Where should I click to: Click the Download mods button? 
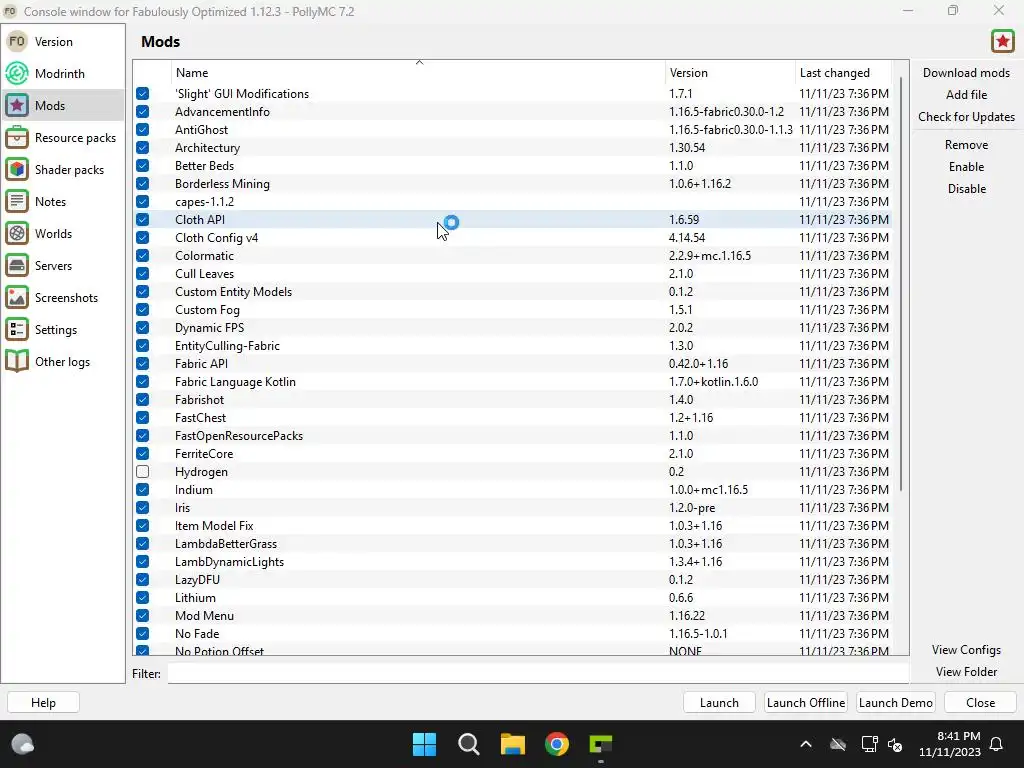click(966, 72)
